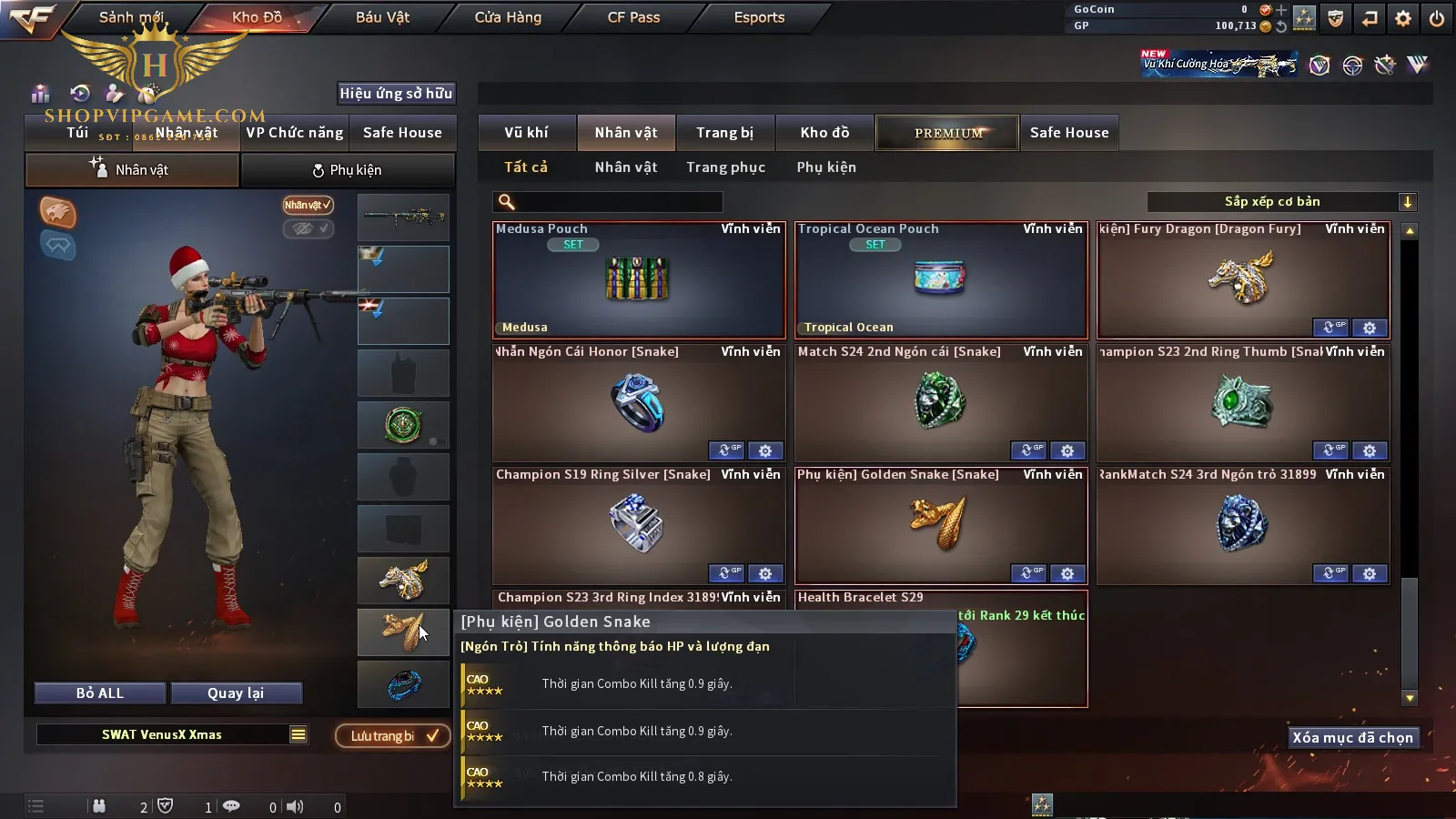Select the orange eagle badge icon
The height and width of the screenshot is (819, 1456).
[x=57, y=212]
